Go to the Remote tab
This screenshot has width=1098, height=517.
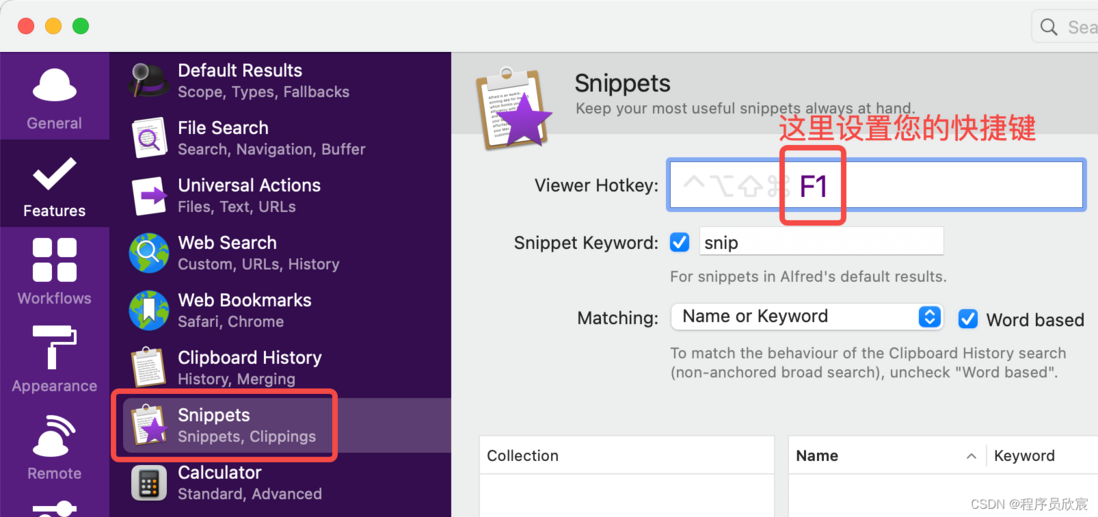[54, 446]
